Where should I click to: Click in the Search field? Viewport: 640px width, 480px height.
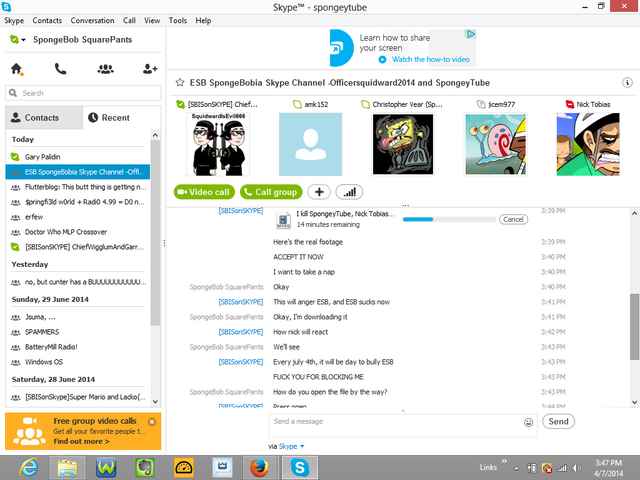(x=83, y=93)
